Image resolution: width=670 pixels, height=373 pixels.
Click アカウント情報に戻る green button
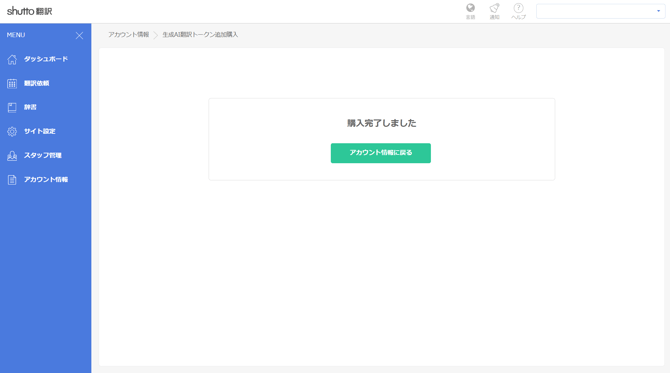pos(381,153)
